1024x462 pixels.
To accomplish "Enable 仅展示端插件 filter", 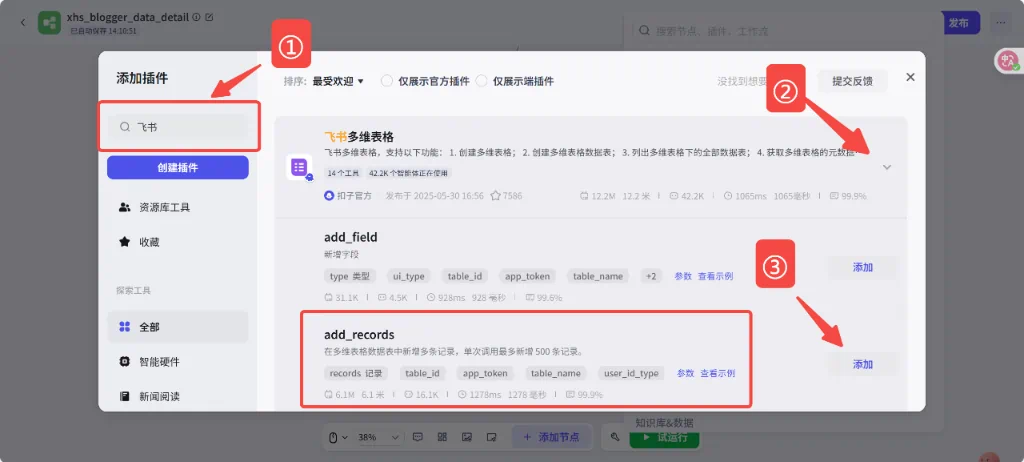I will pyautogui.click(x=482, y=81).
